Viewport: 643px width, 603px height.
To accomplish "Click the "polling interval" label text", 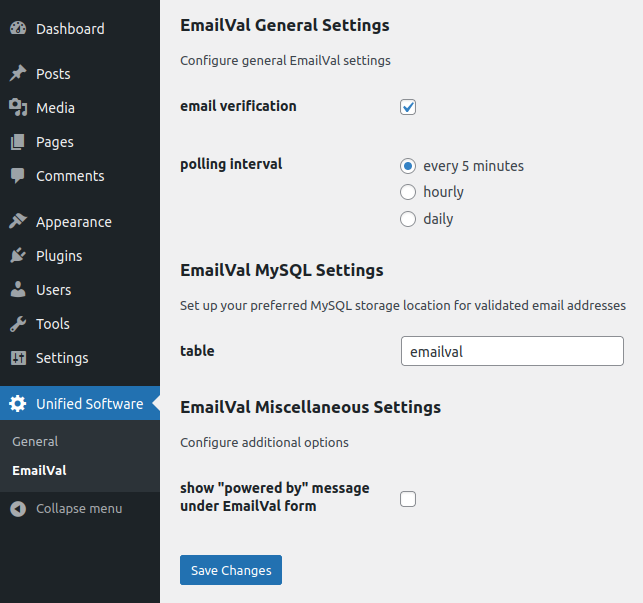I will click(x=231, y=164).
